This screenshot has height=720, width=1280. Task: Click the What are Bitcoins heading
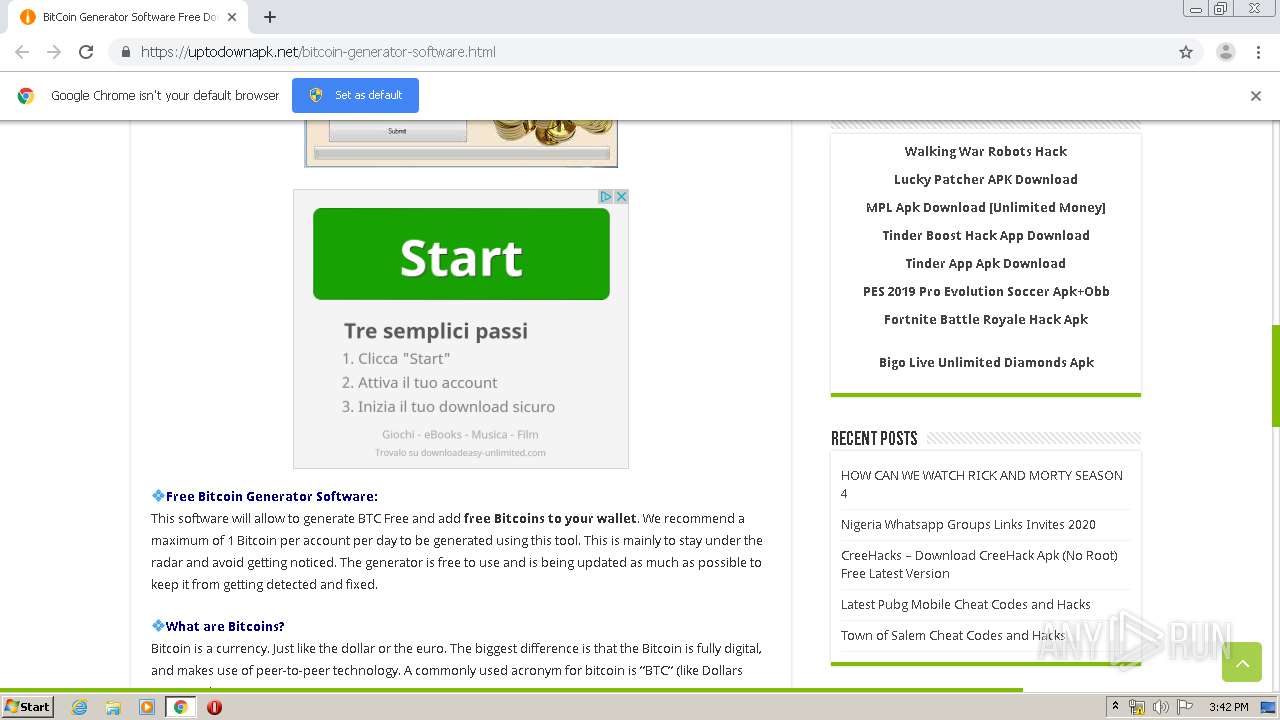[225, 626]
